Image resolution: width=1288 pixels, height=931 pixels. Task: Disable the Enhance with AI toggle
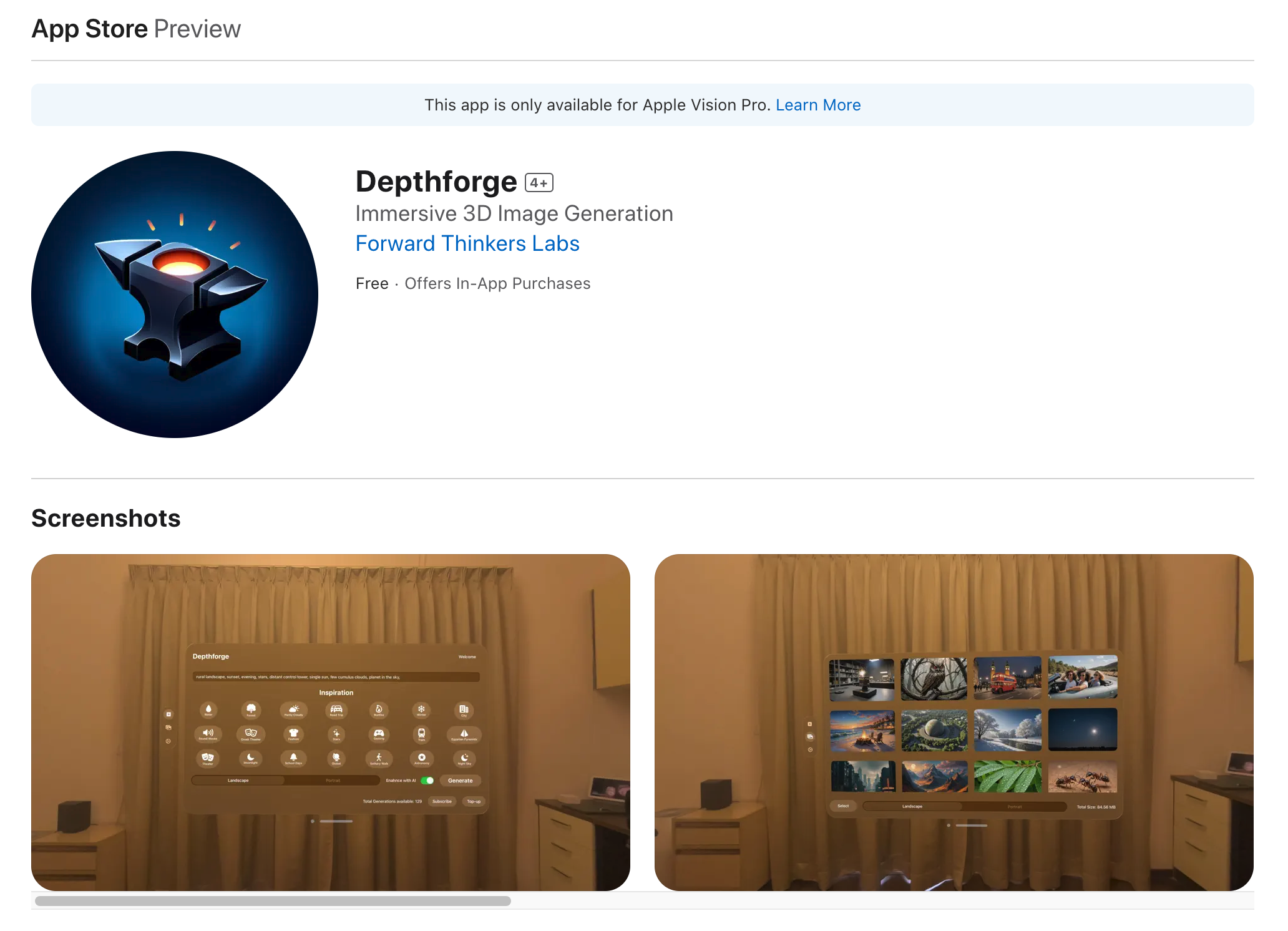(x=427, y=781)
